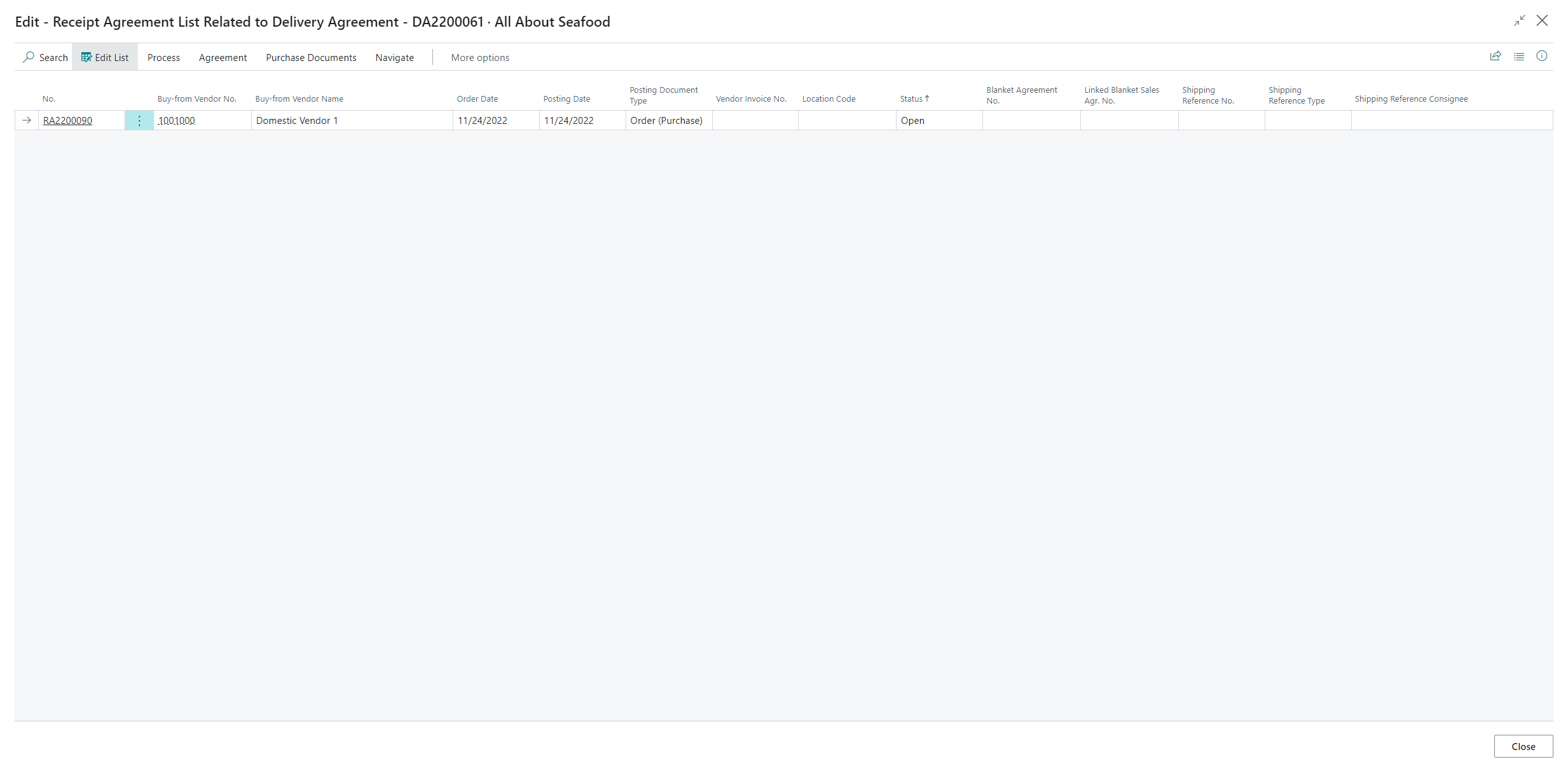Image resolution: width=1568 pixels, height=771 pixels.
Task: Select the row arrow indicator for RA2200090
Action: pyautogui.click(x=27, y=120)
